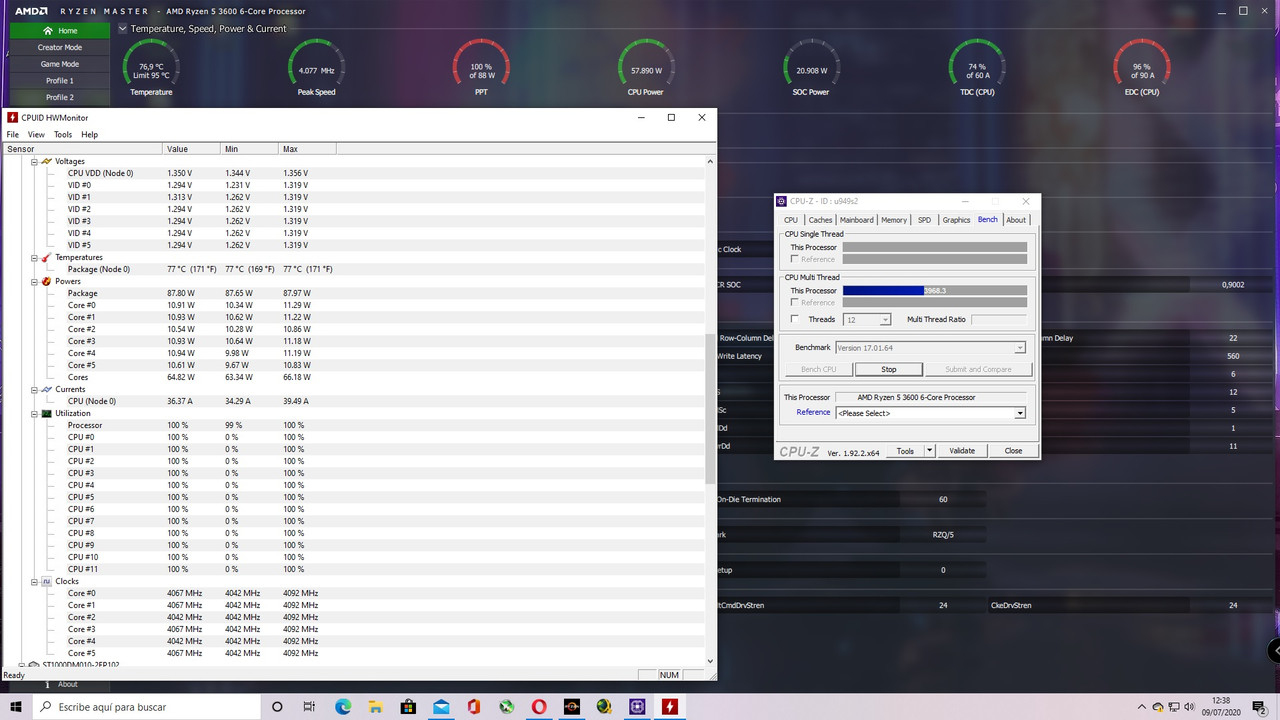Screen dimensions: 1280x720
Task: Tick the Multi Thread Reference checkbox
Action: tap(795, 302)
